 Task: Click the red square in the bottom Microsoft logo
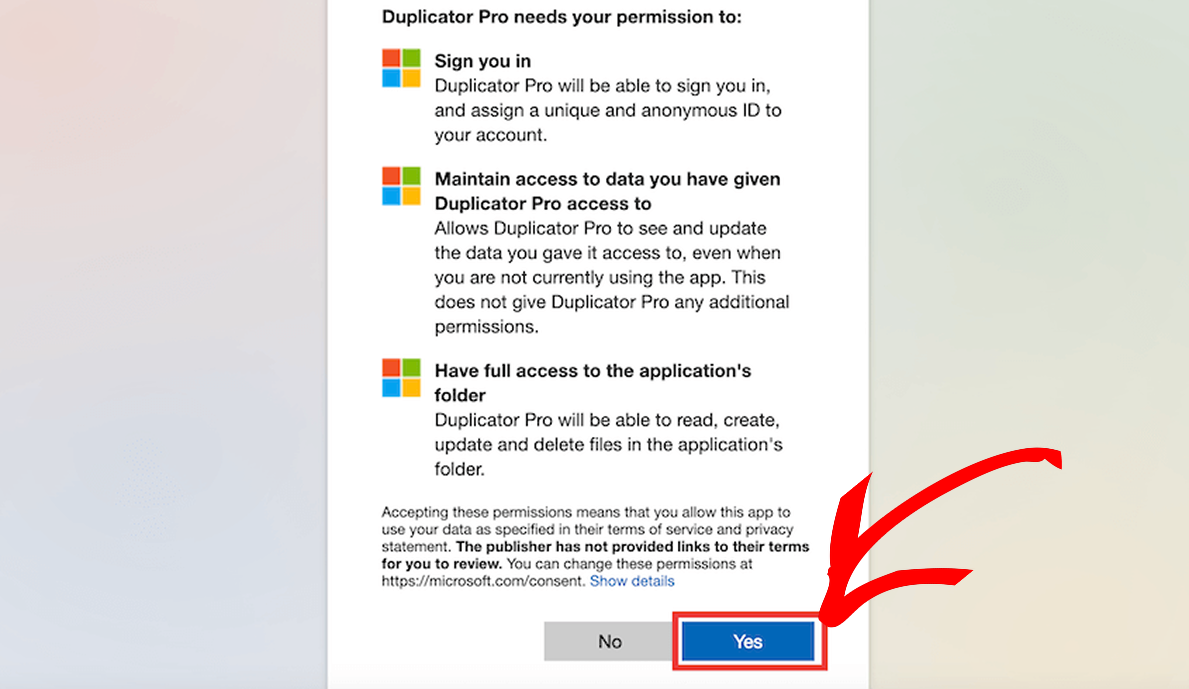pos(393,369)
